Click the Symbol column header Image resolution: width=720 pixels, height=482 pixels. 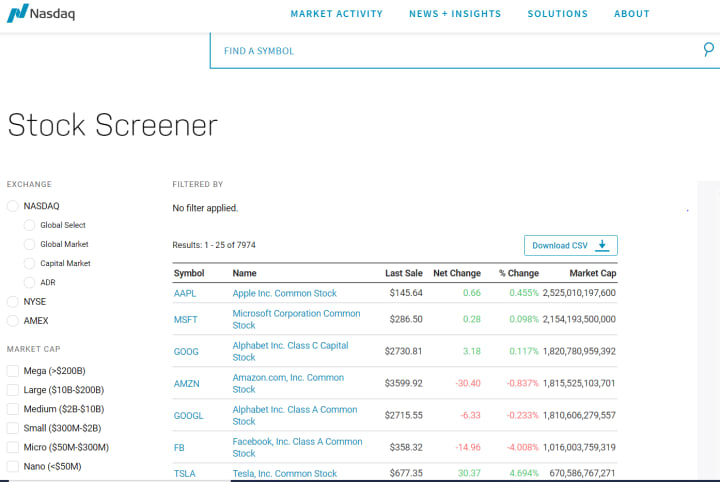click(x=189, y=273)
